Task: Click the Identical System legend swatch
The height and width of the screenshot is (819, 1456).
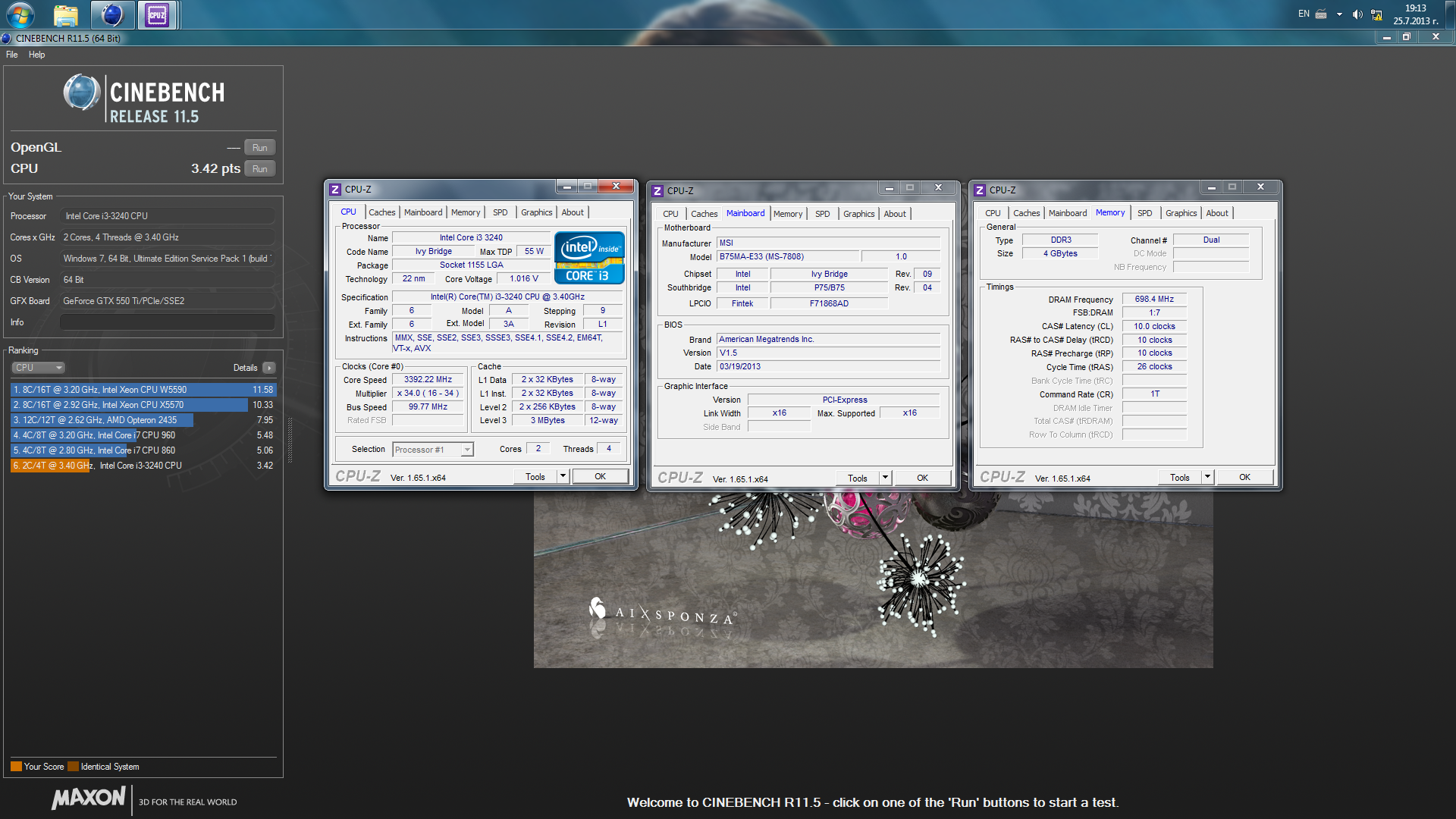Action: [x=73, y=767]
